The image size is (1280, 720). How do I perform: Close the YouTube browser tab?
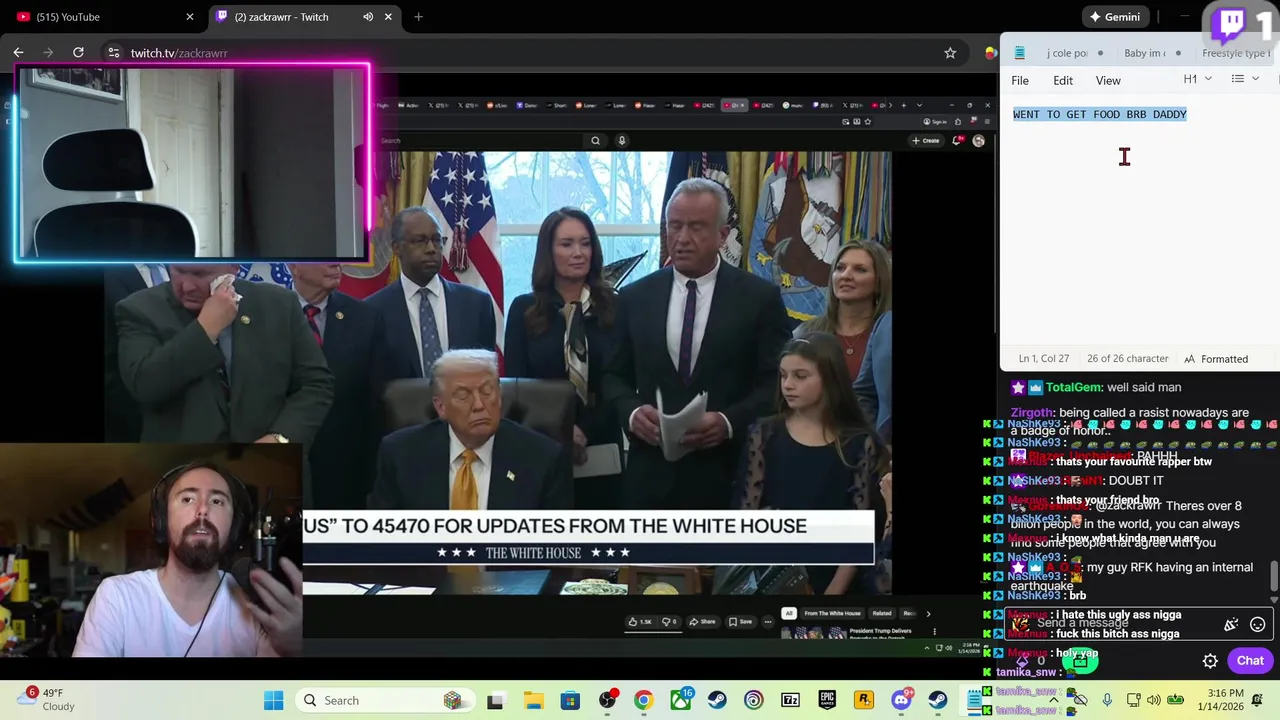coord(190,17)
